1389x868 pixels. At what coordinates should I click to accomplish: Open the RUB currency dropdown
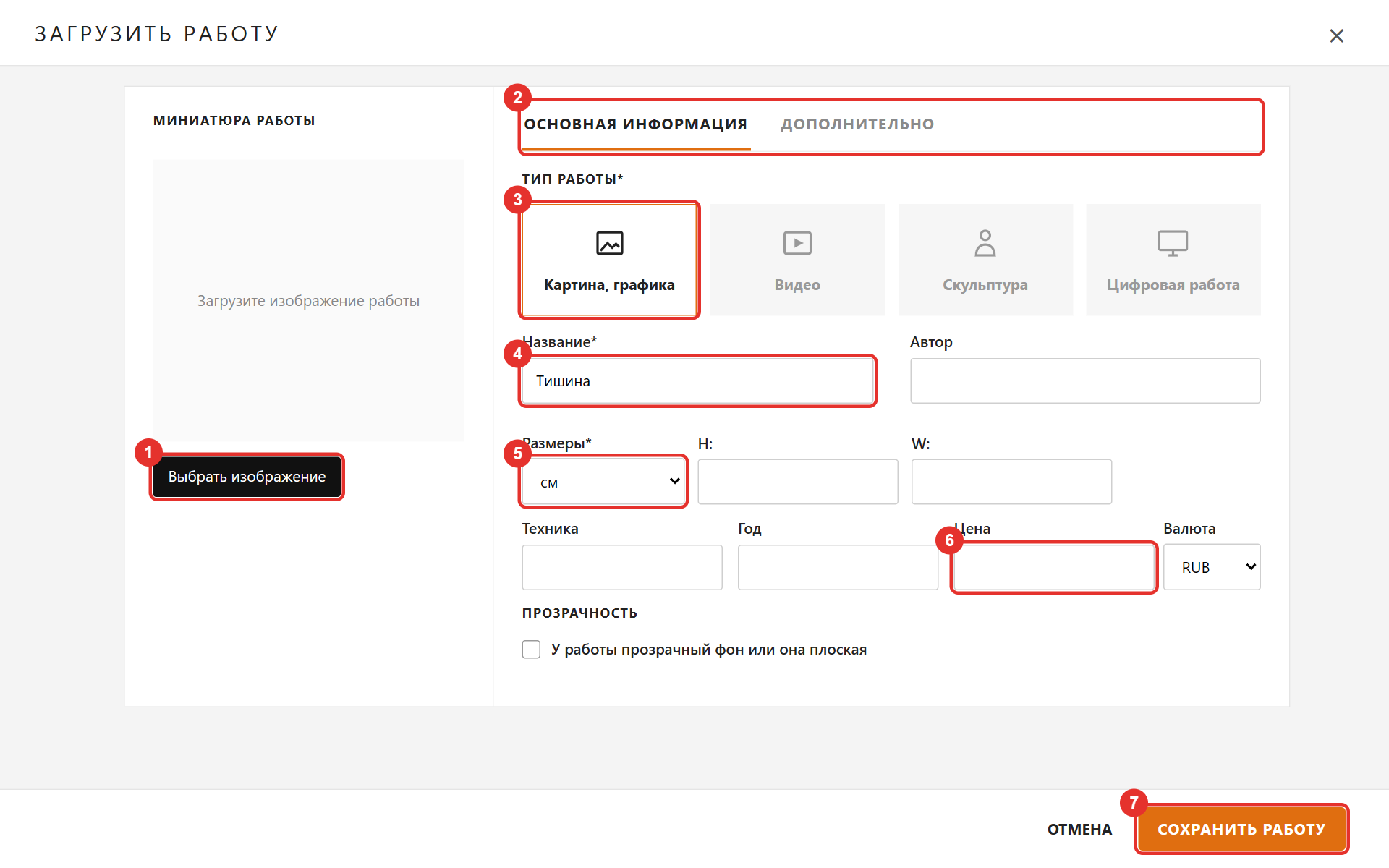point(1212,567)
